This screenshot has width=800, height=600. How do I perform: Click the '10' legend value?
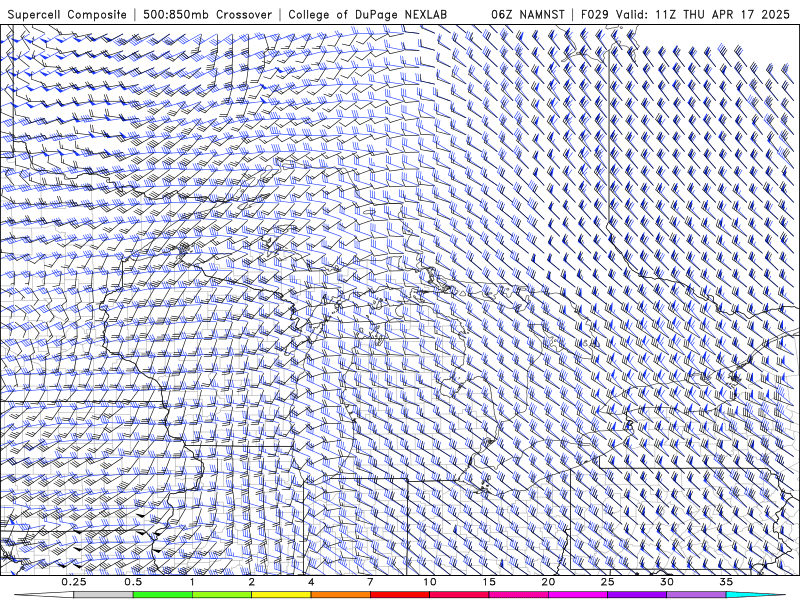pos(430,582)
